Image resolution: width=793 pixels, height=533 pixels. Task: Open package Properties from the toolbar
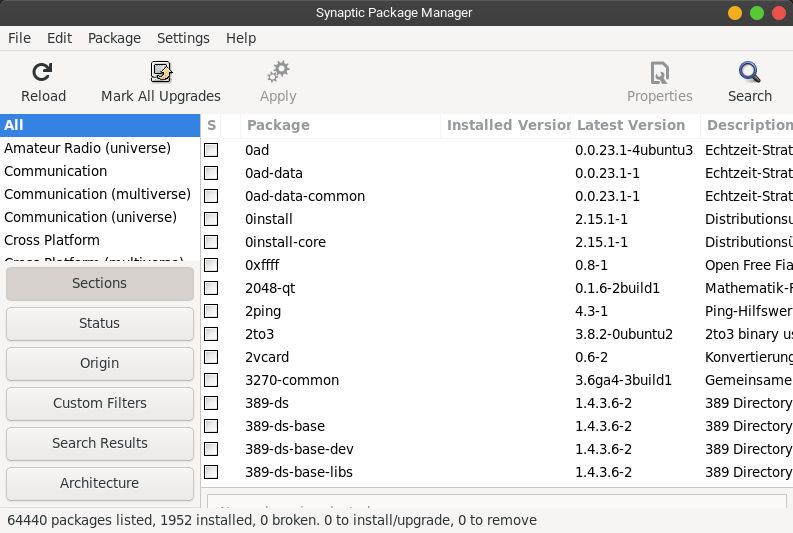tap(659, 73)
